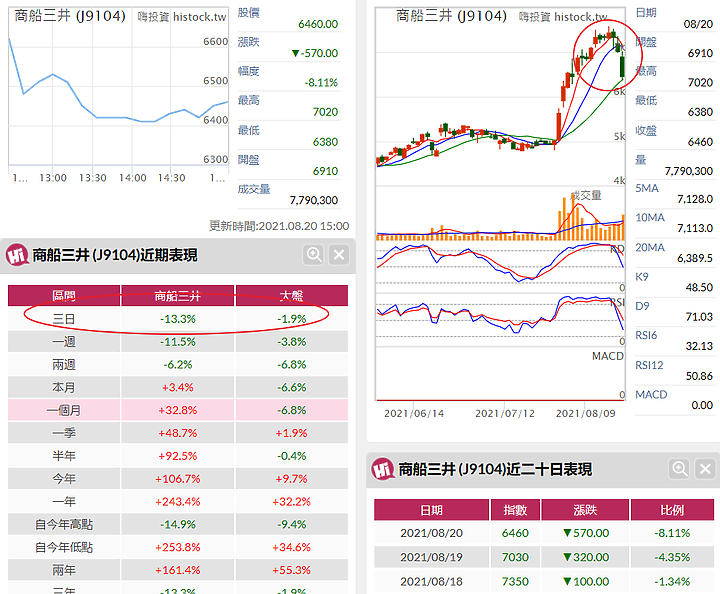Click the +32.8% one-month value
This screenshot has width=720, height=594.
pos(178,410)
